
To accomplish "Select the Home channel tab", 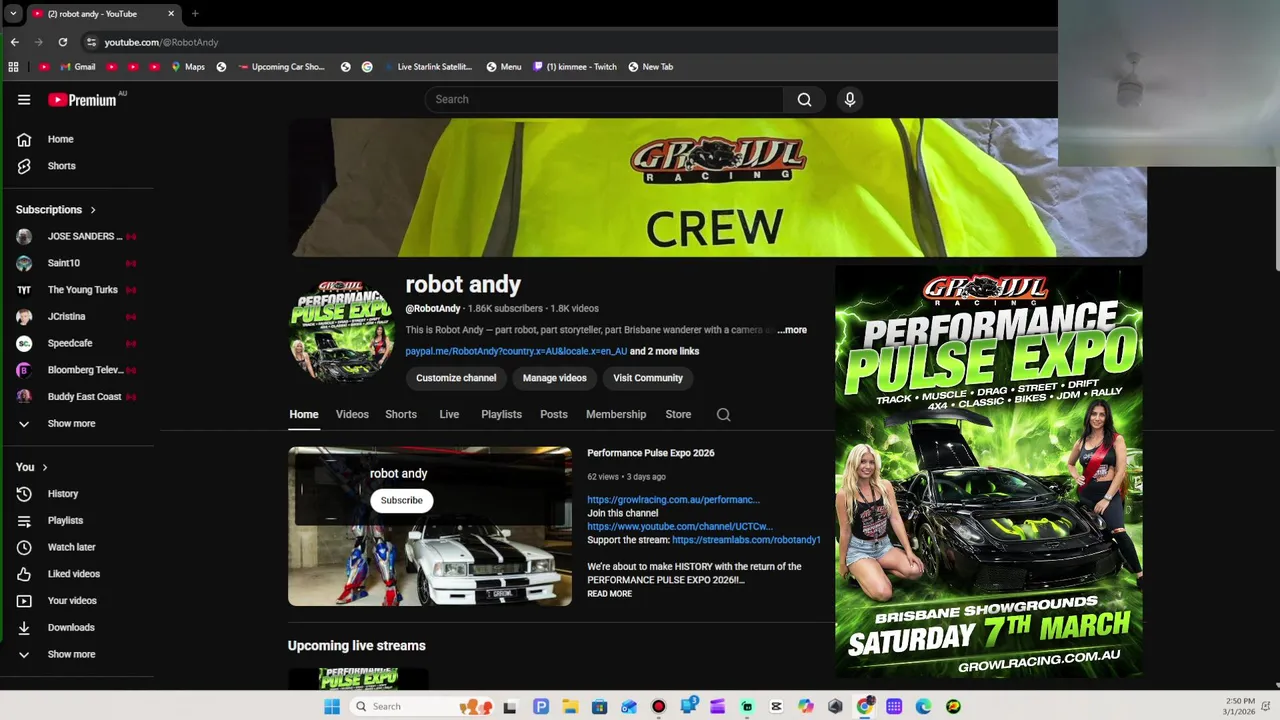I will pos(304,414).
